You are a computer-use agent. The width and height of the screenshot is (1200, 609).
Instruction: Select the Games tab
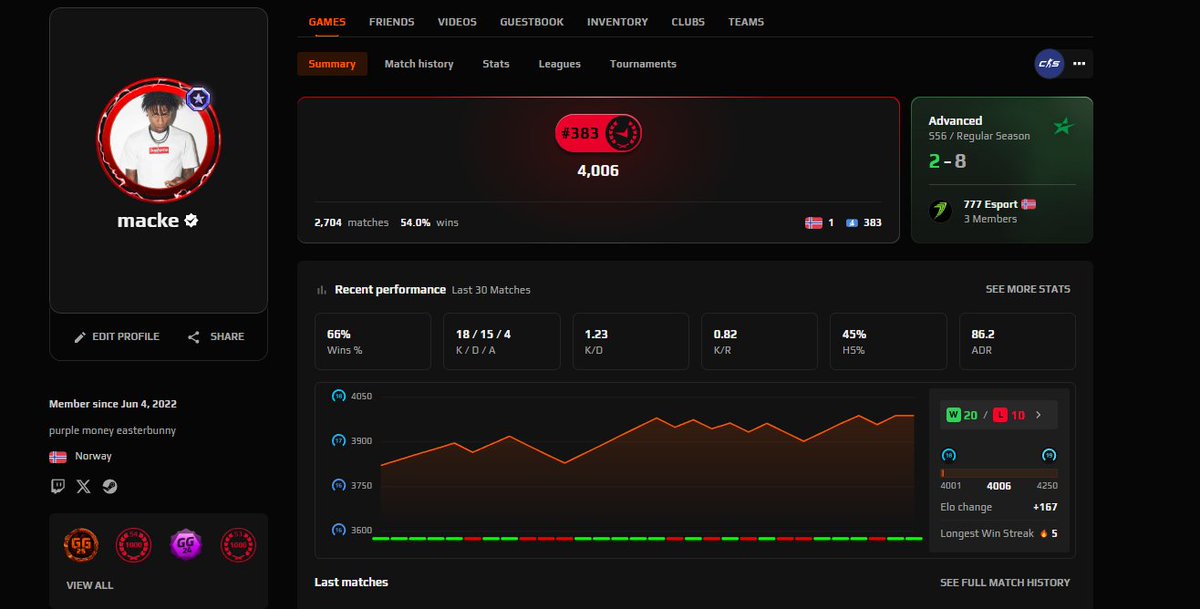coord(327,22)
